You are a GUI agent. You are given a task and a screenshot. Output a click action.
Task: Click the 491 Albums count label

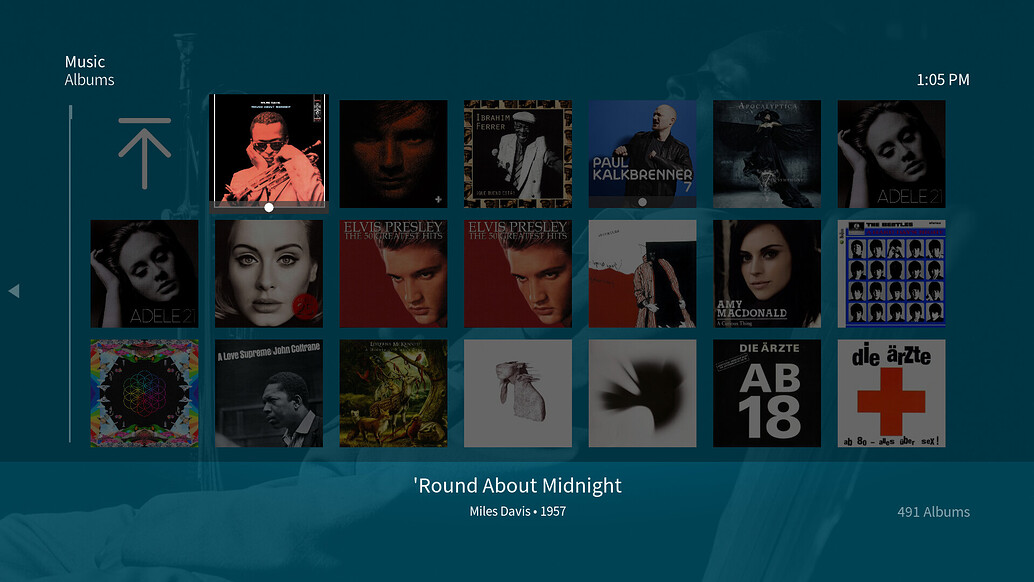(933, 512)
